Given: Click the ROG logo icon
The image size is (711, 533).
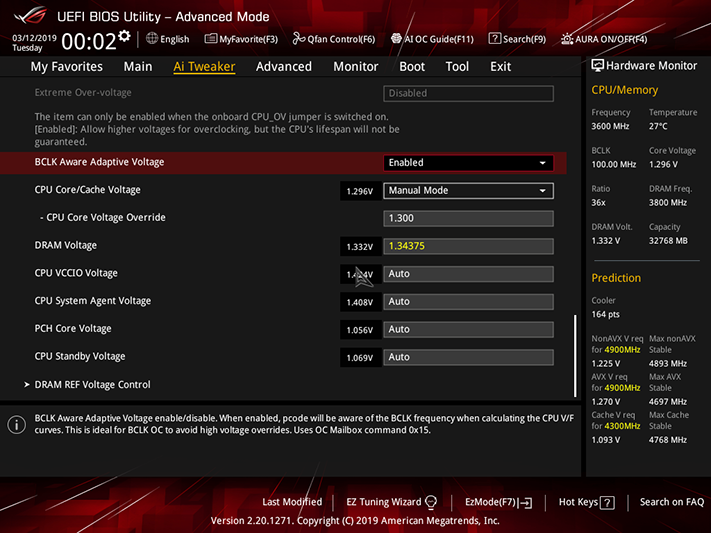Looking at the screenshot, I should (x=30, y=15).
